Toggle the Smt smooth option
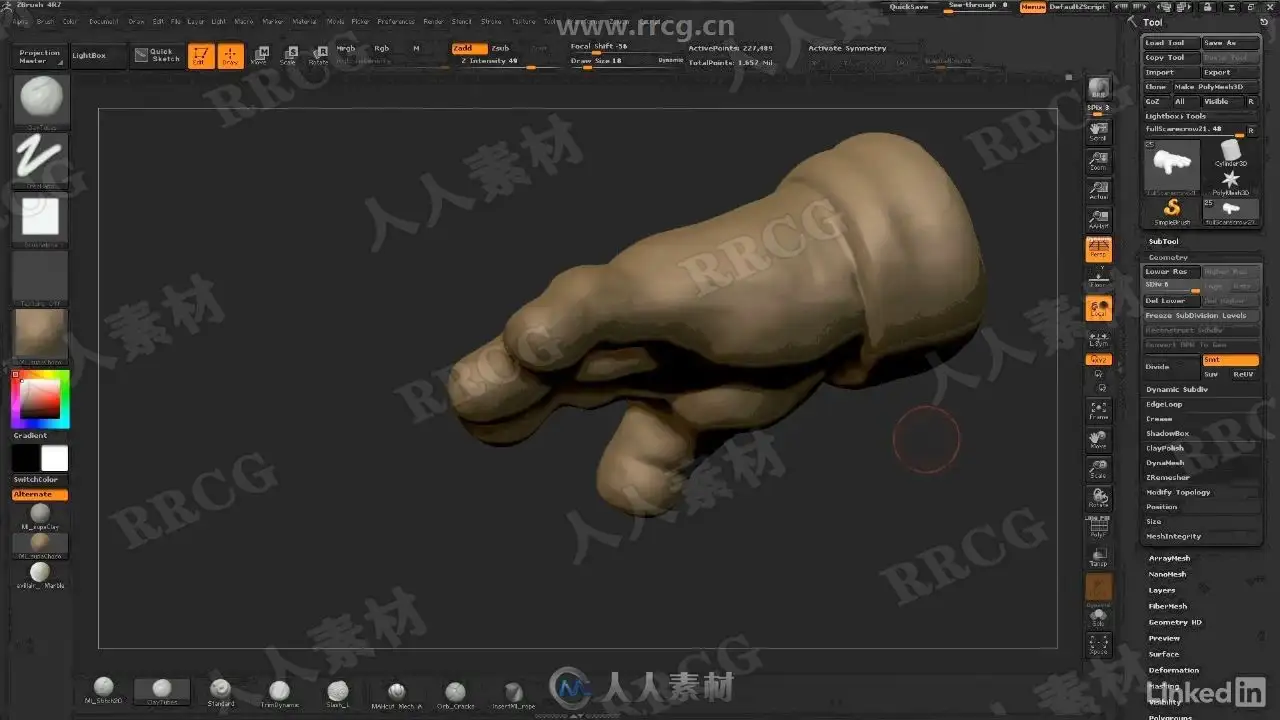Image resolution: width=1280 pixels, height=720 pixels. [x=1230, y=360]
